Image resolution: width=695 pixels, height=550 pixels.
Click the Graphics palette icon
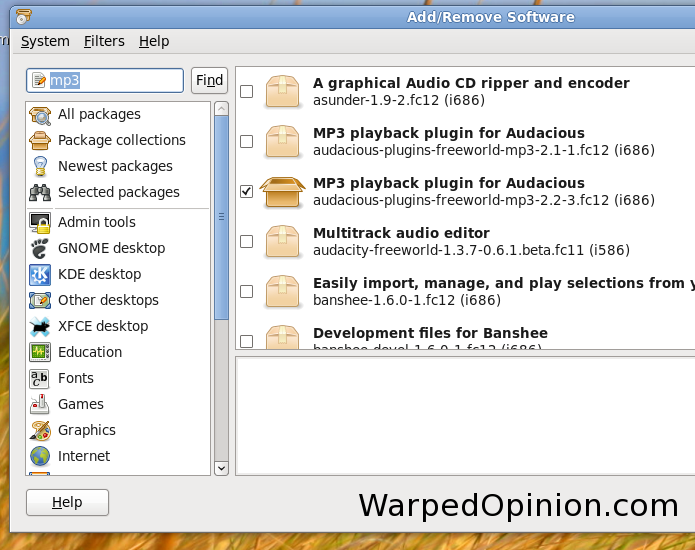coord(40,430)
